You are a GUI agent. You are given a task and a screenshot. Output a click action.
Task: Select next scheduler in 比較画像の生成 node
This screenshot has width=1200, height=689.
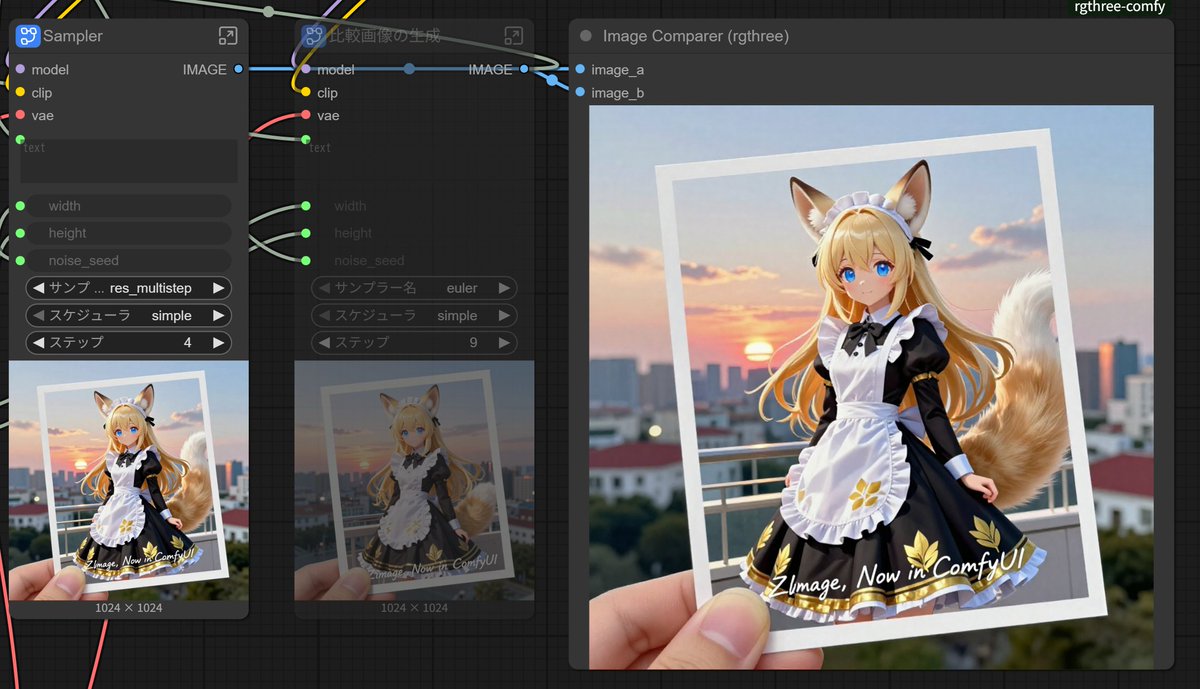point(504,316)
